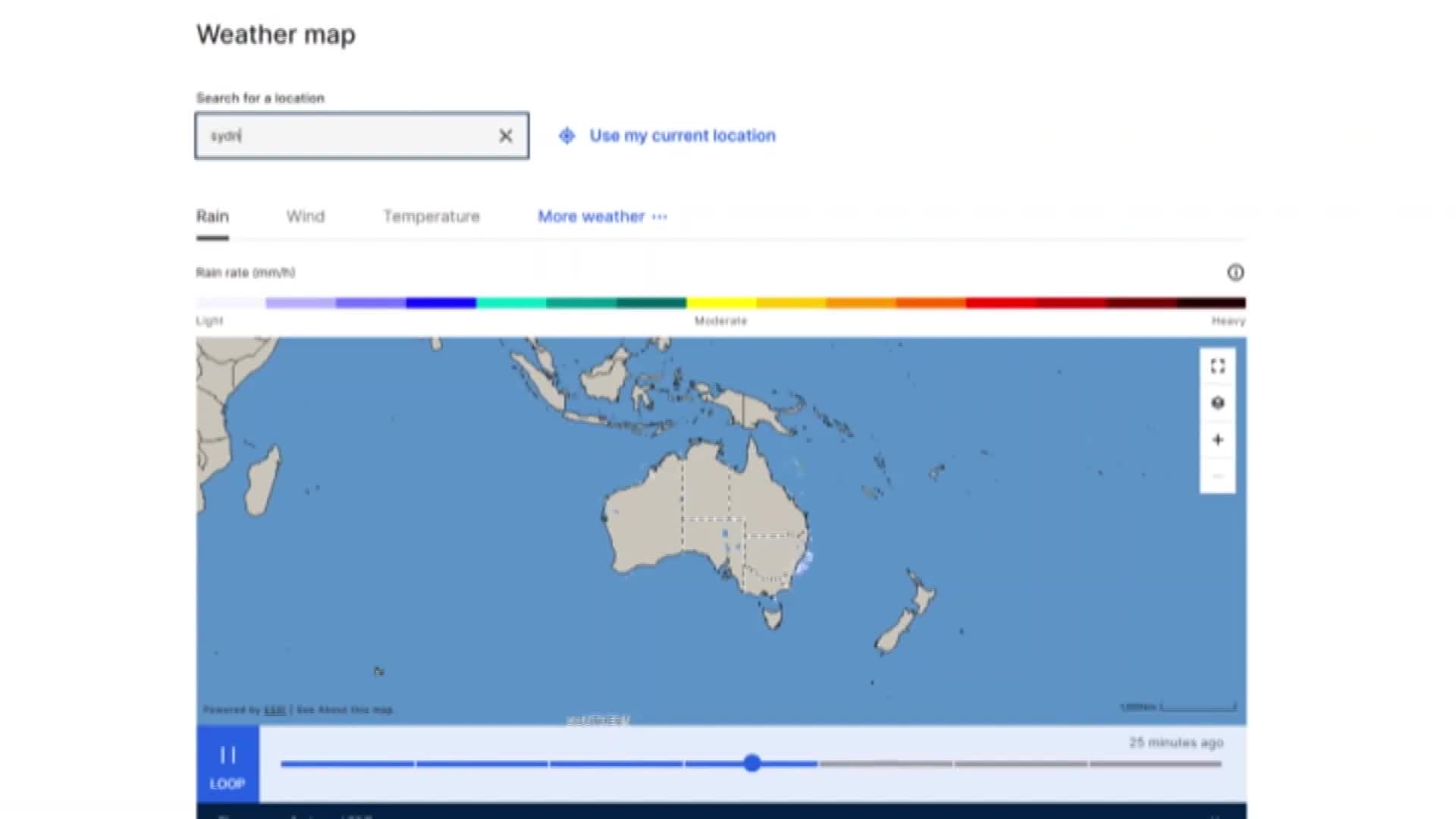This screenshot has width=1456, height=819.
Task: Jump to the last timeline segment
Action: pos(1156,764)
